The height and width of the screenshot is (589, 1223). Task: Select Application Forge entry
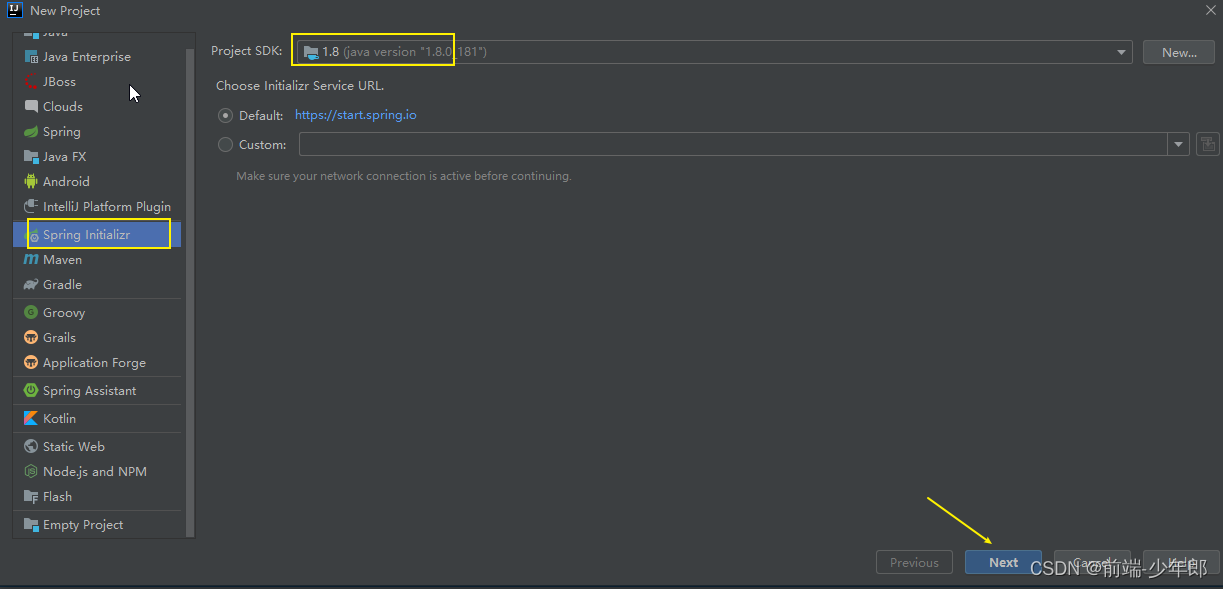(98, 363)
